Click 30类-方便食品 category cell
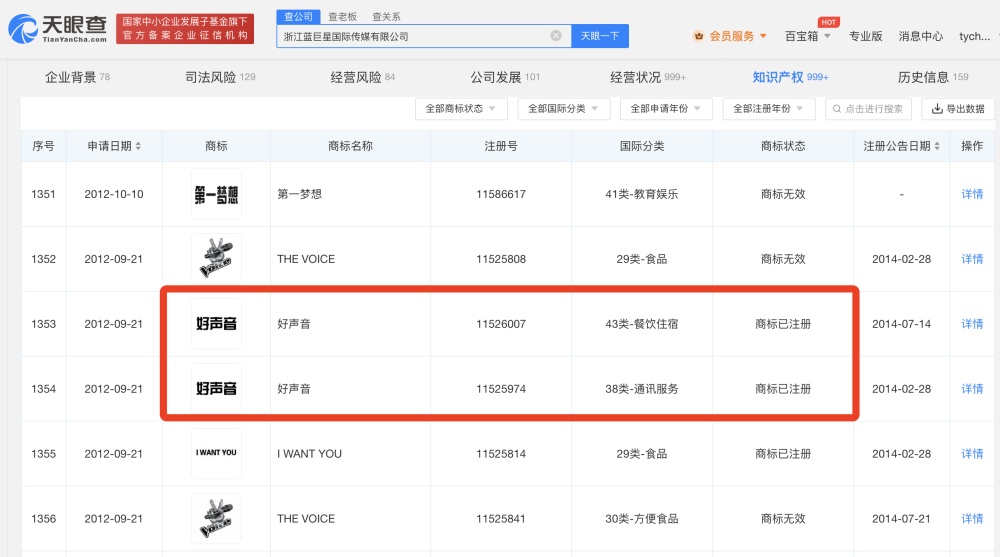The height and width of the screenshot is (557, 1000). (642, 519)
